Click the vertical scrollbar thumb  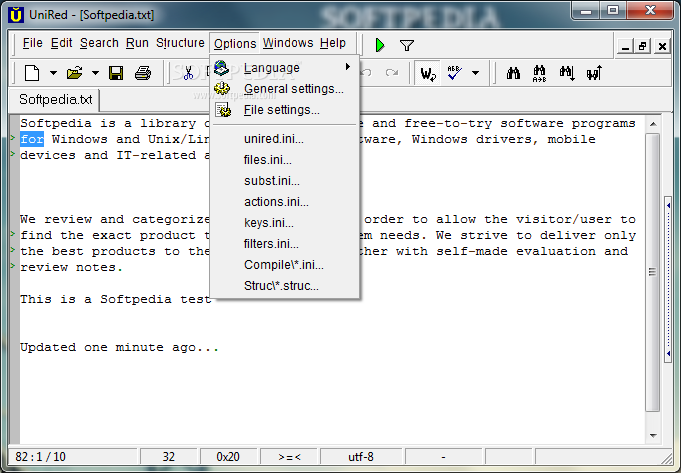[652, 272]
